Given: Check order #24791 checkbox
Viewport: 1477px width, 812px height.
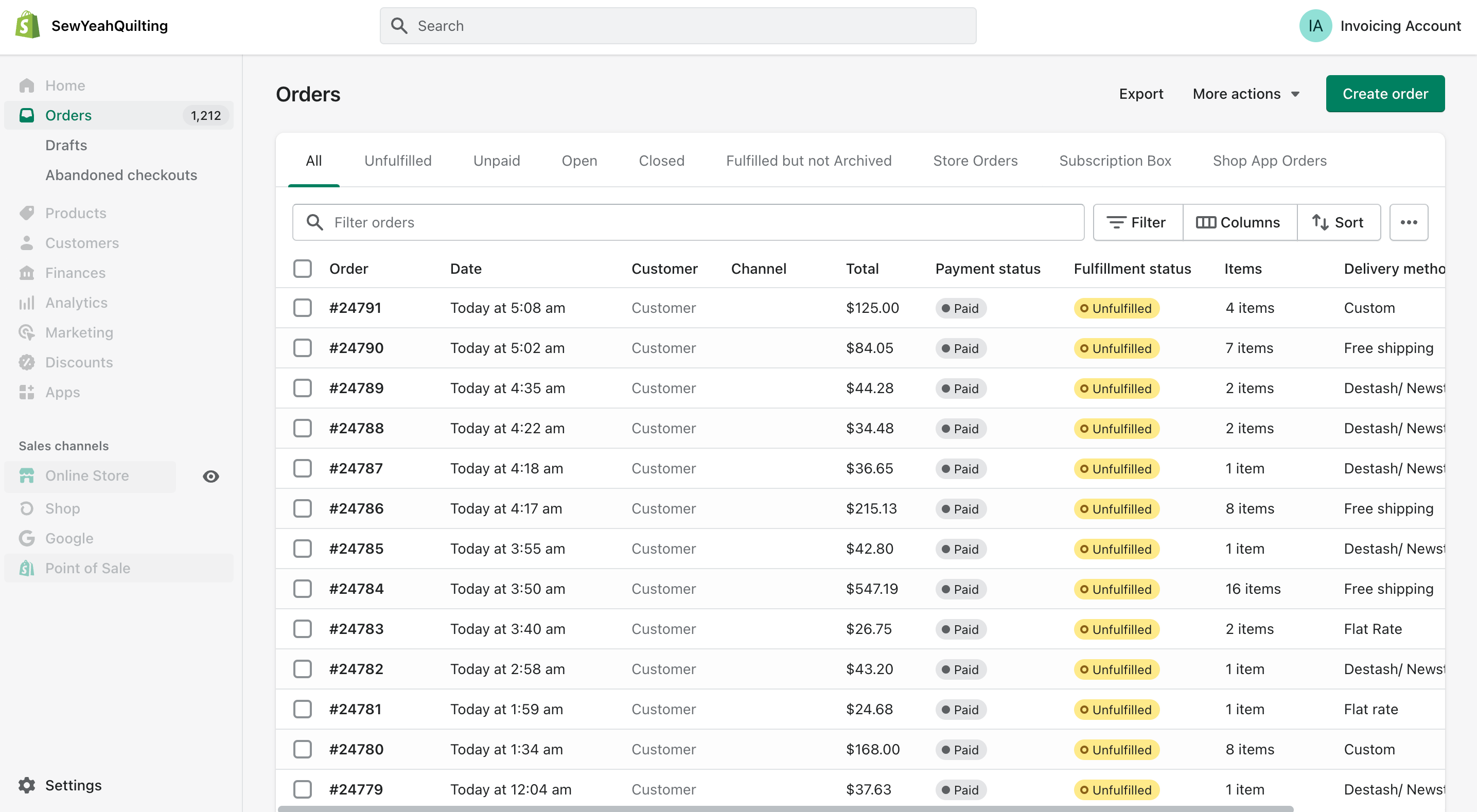Looking at the screenshot, I should click(x=303, y=307).
